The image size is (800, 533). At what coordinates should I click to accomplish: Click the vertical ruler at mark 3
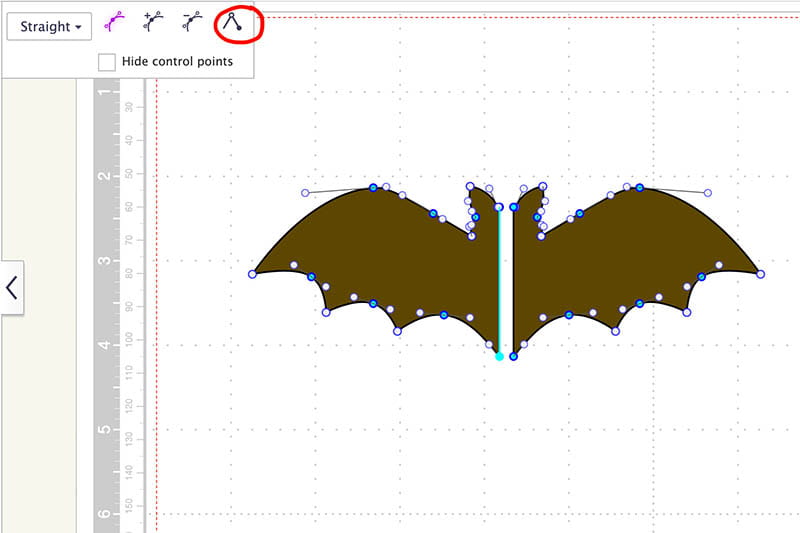105,261
